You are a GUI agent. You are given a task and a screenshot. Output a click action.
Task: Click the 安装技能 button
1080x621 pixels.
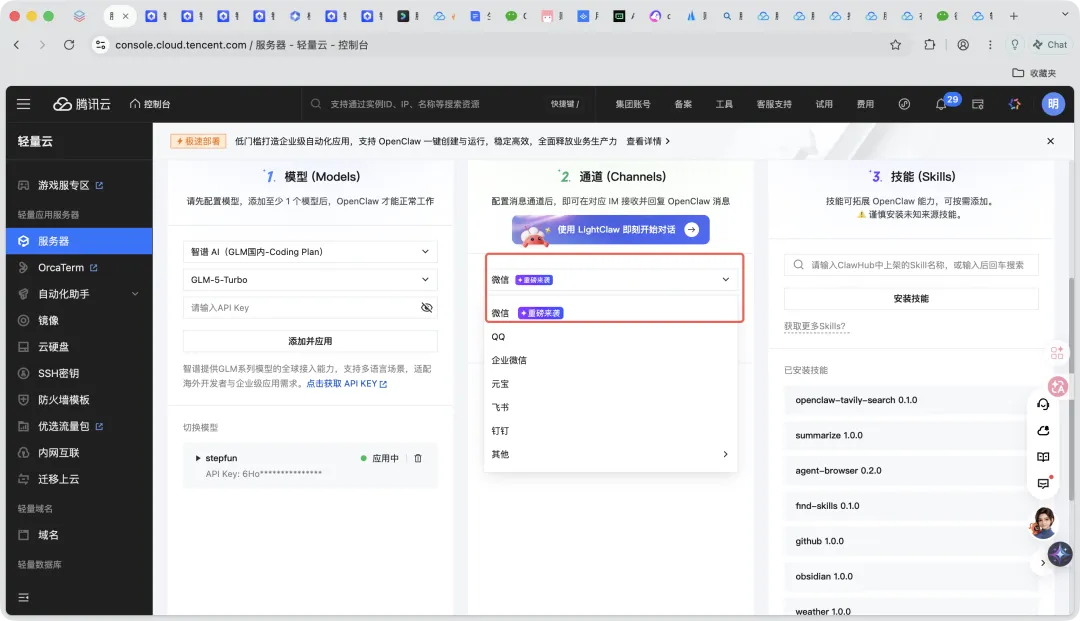[911, 299]
